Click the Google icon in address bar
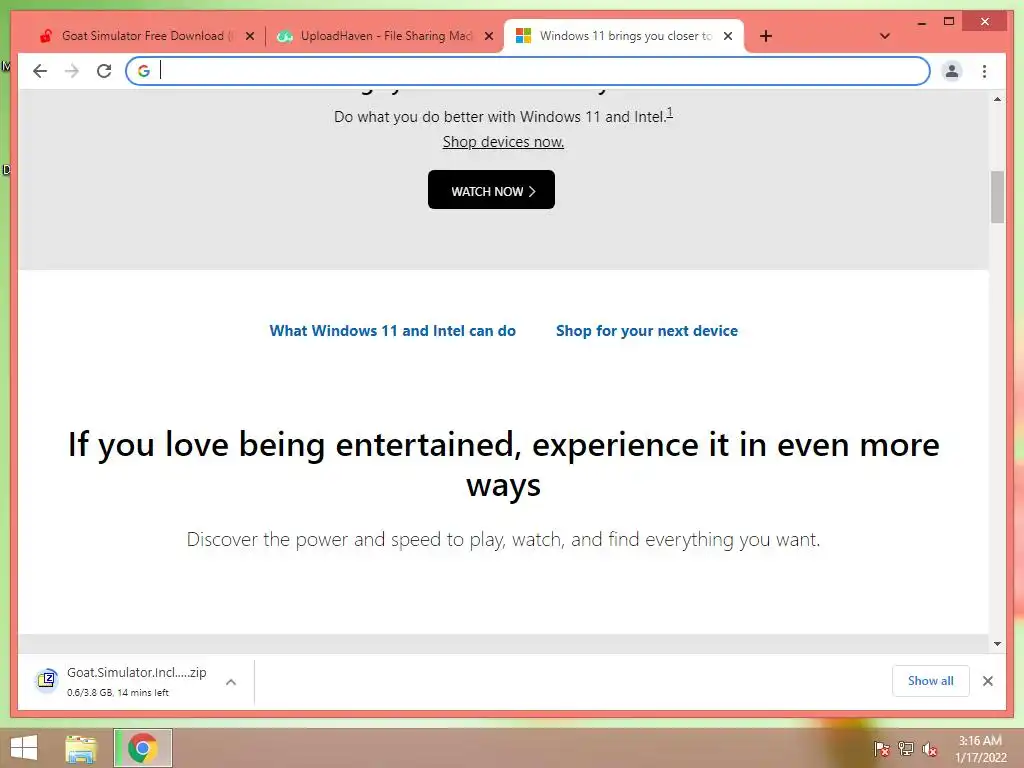This screenshot has width=1024, height=768. 144,71
